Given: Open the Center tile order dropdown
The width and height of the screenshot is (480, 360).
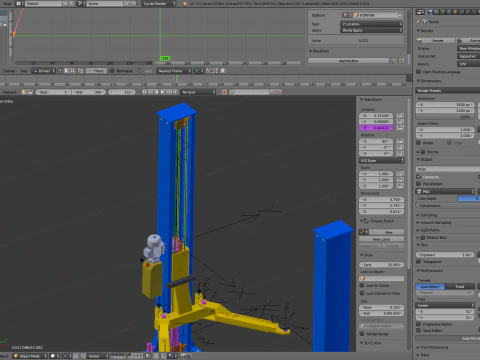Looking at the screenshot, I should (445, 305).
